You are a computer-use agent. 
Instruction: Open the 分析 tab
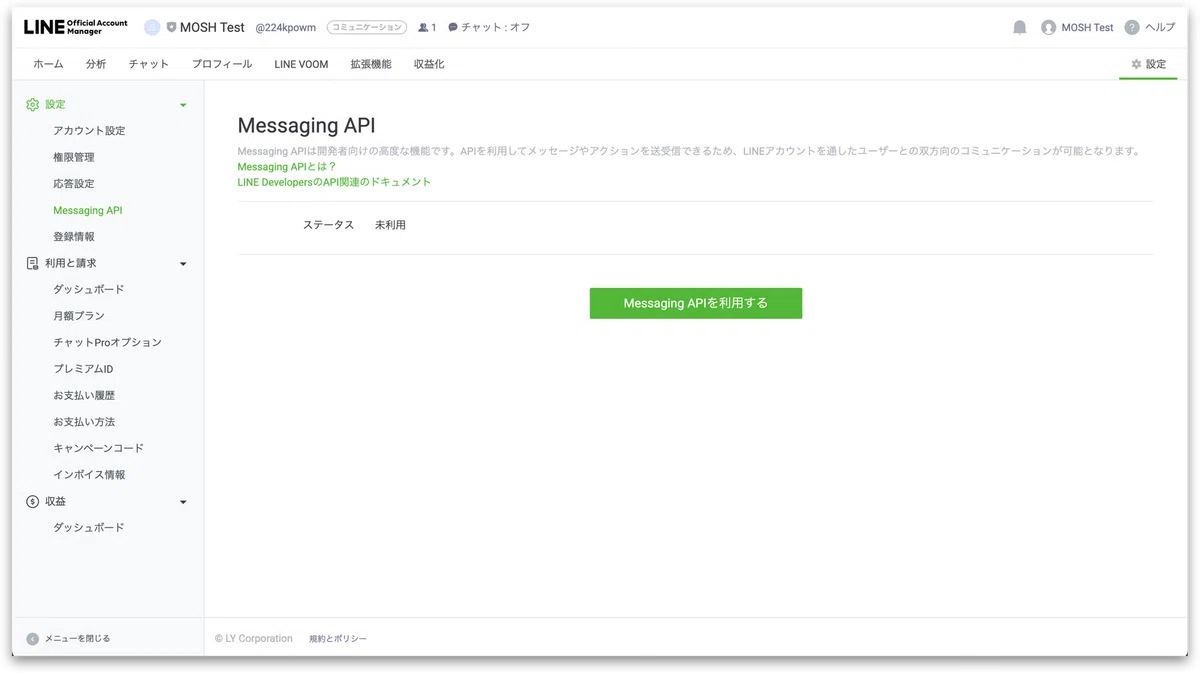pos(96,64)
